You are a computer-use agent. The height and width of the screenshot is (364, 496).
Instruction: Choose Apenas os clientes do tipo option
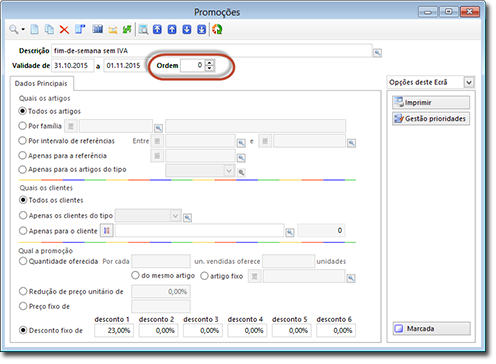tap(23, 215)
